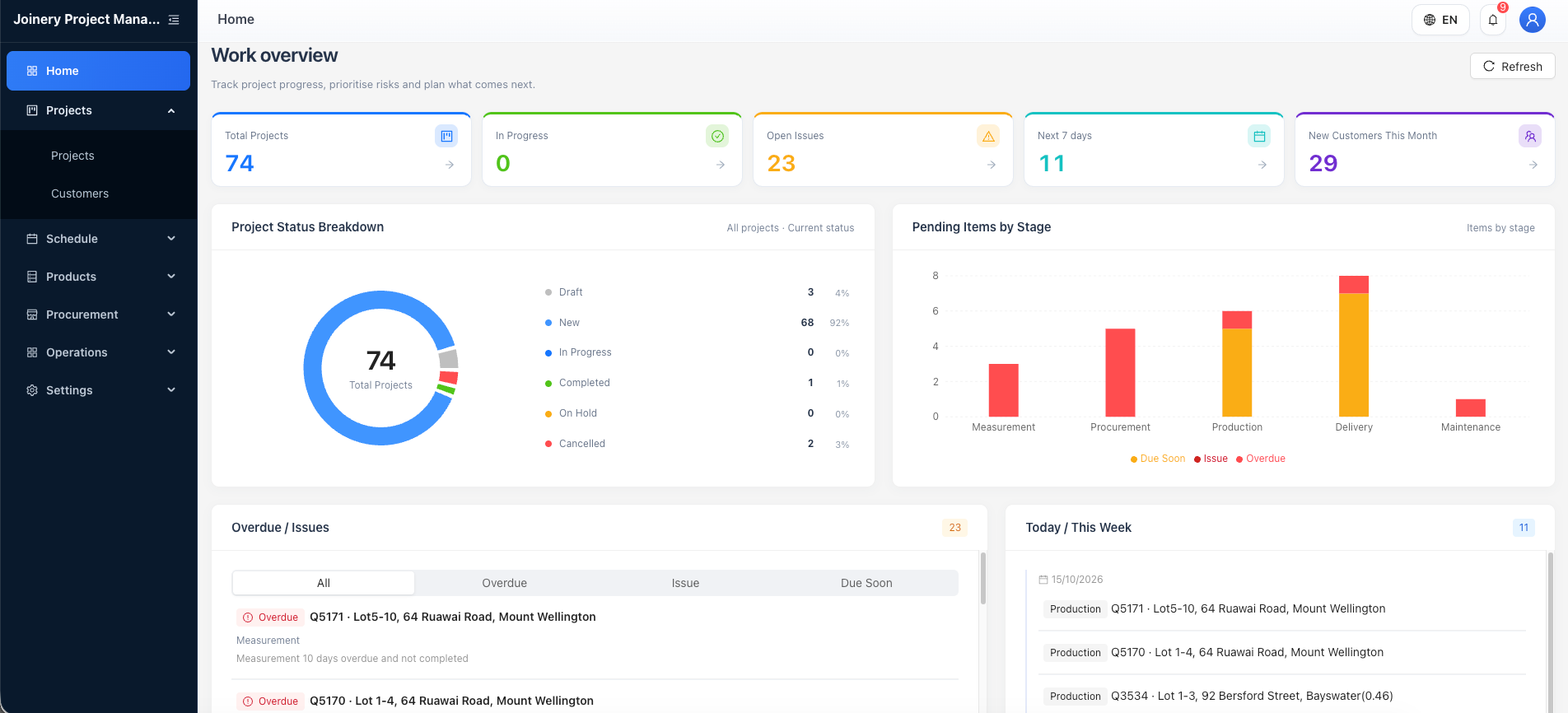Screen dimensions: 1568x713
Task: Expand the Schedule menu chevron
Action: coord(171,239)
